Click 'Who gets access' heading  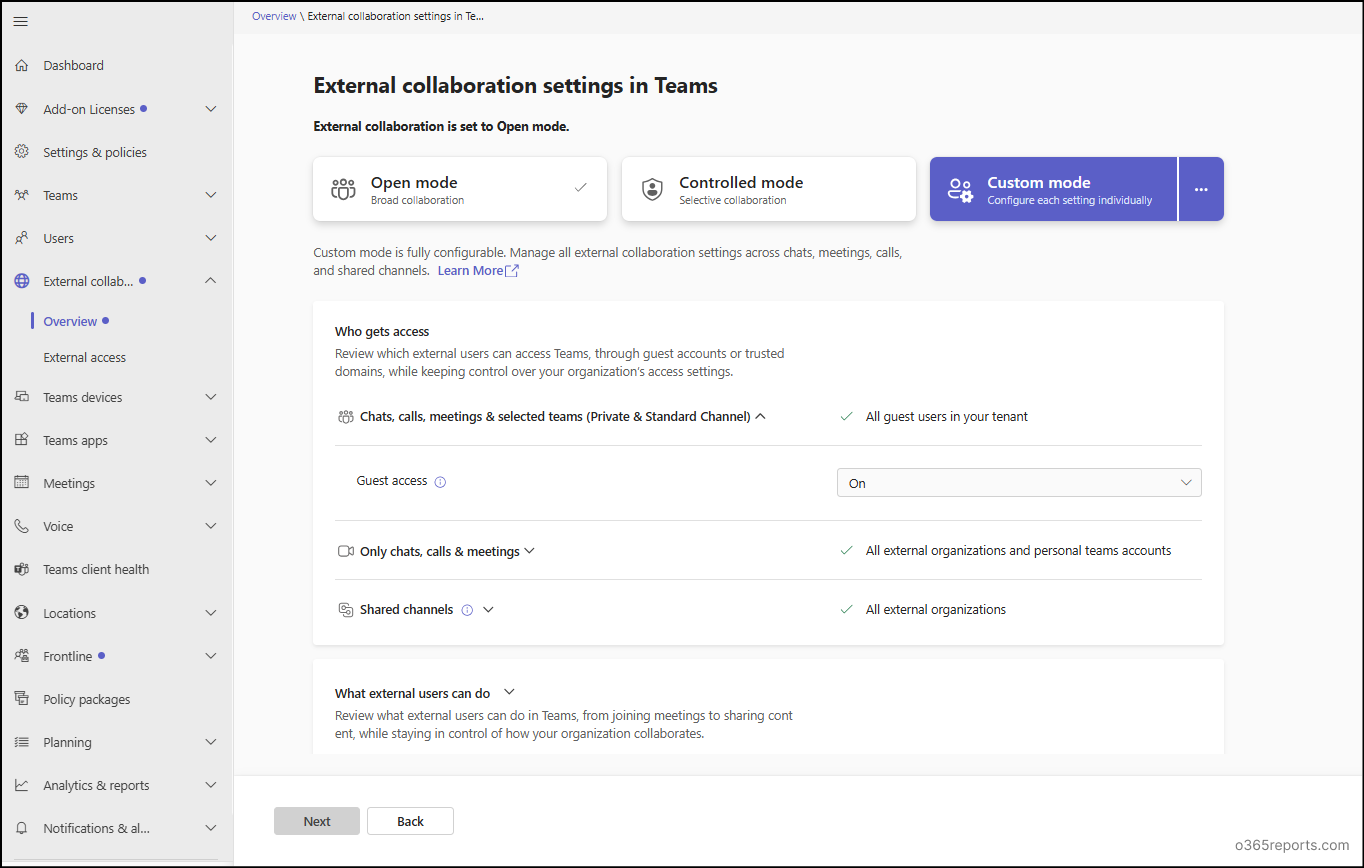[x=382, y=331]
